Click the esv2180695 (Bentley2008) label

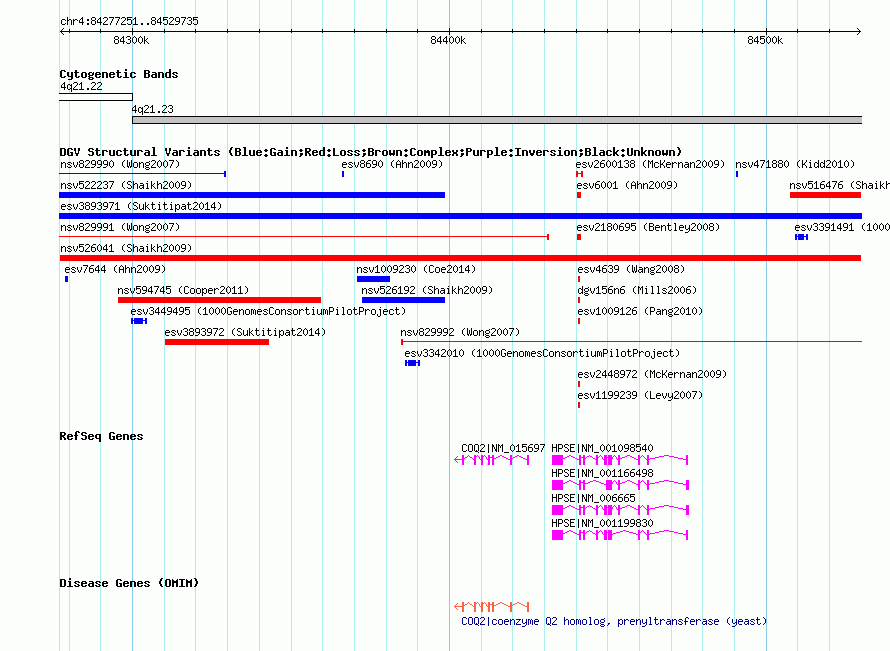pos(648,227)
